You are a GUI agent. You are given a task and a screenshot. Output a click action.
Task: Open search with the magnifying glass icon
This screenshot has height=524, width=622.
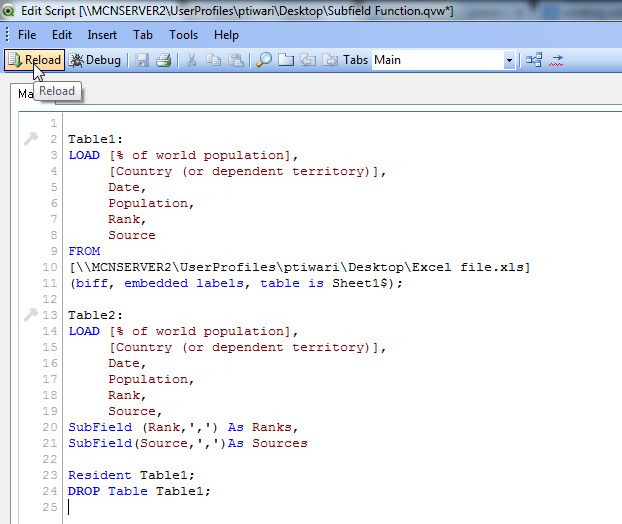pos(264,60)
